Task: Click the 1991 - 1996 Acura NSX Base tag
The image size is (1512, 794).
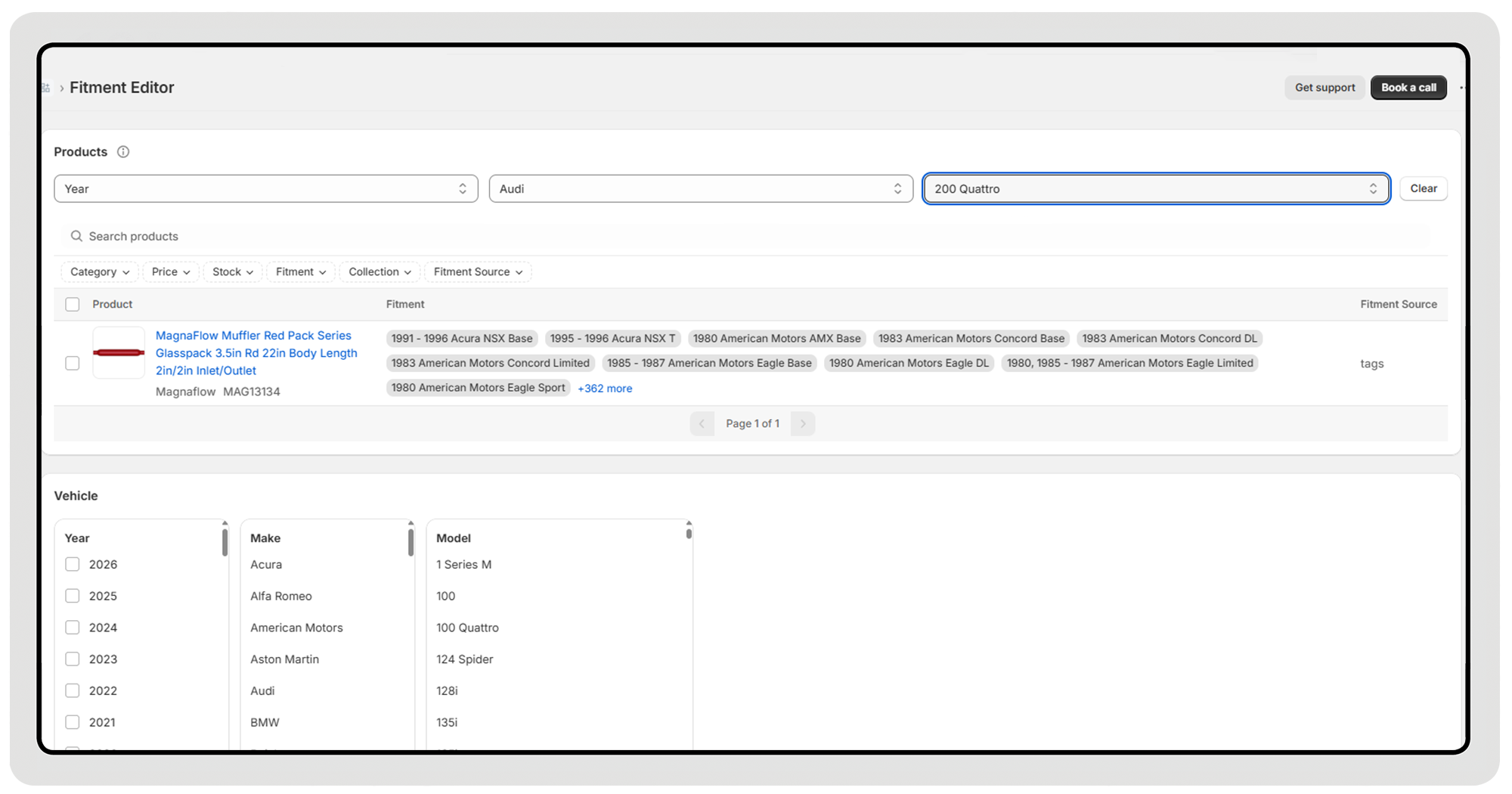Action: [462, 339]
